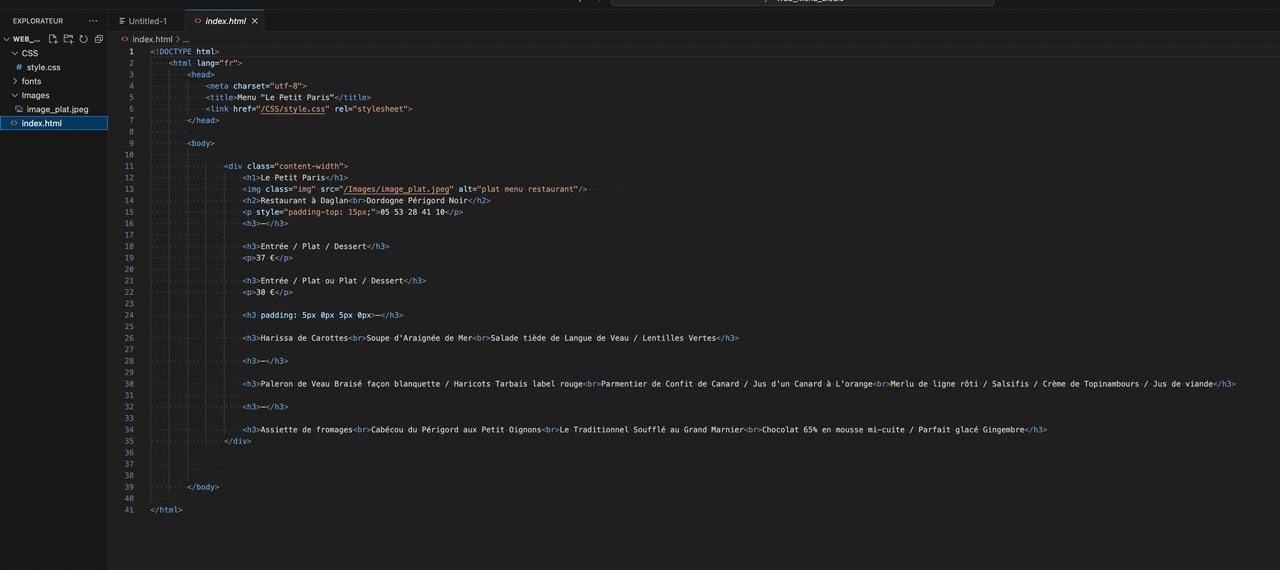Open image_plat.jpeg in the file tree
The height and width of the screenshot is (570, 1280).
57,109
